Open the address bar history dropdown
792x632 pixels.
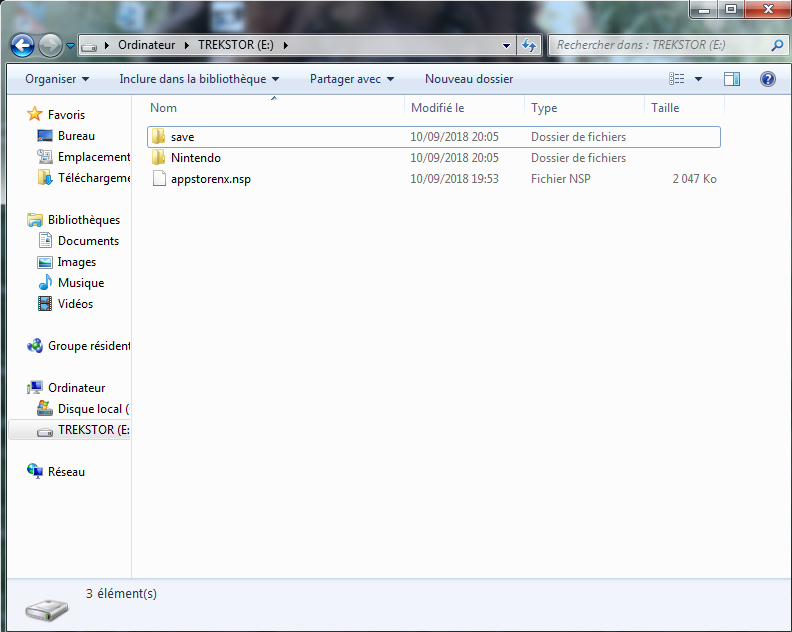(x=506, y=45)
